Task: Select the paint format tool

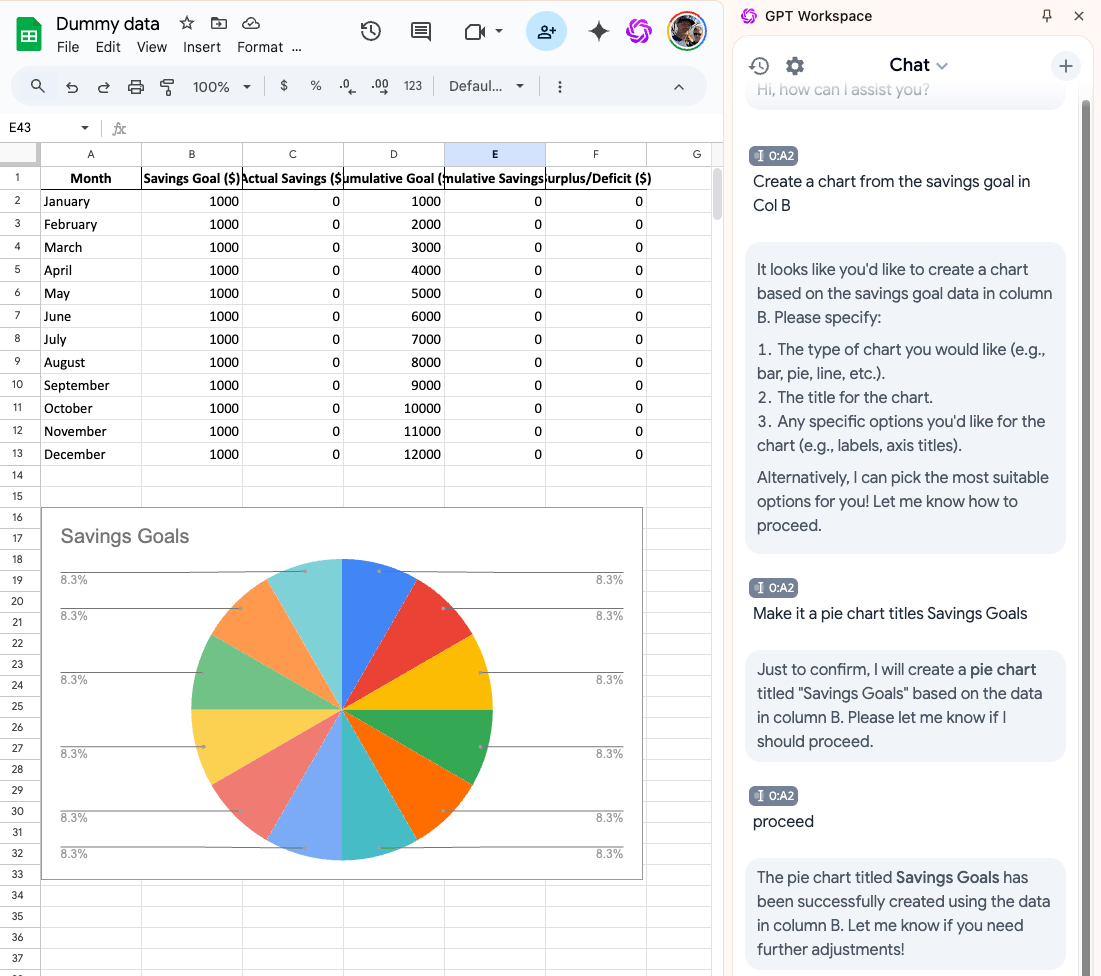Action: coord(167,87)
